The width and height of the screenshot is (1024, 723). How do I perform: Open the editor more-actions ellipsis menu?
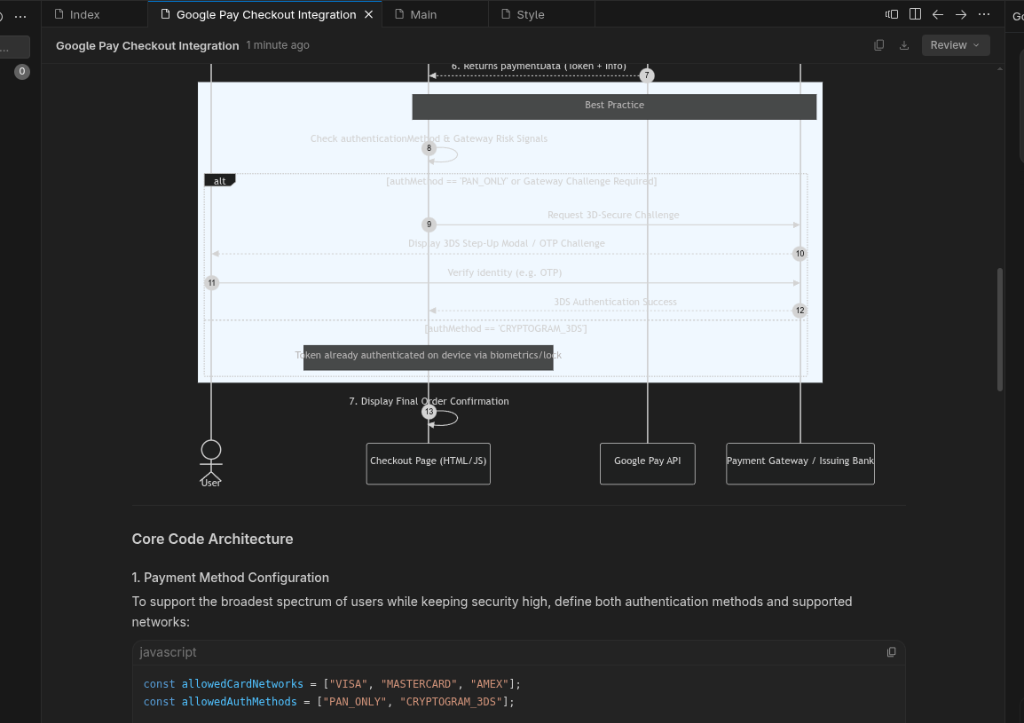pyautogui.click(x=984, y=14)
